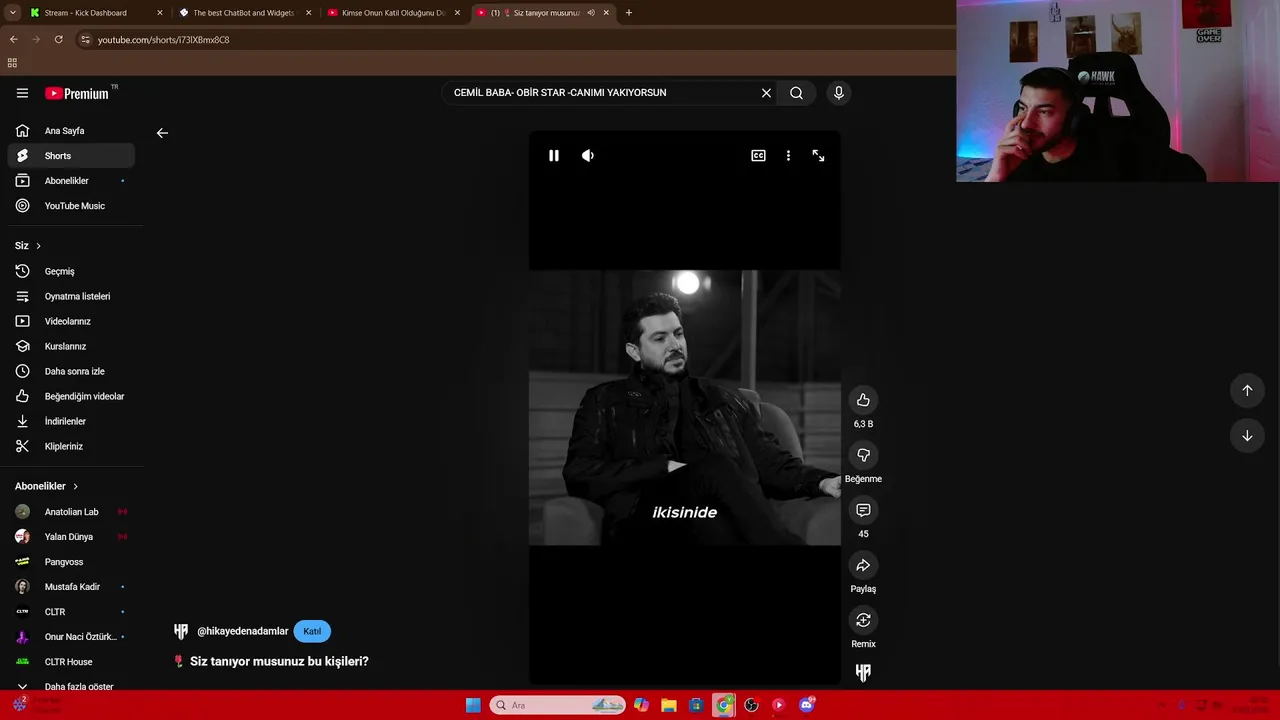The image size is (1280, 720).
Task: Start voice search with microphone
Action: 838,93
